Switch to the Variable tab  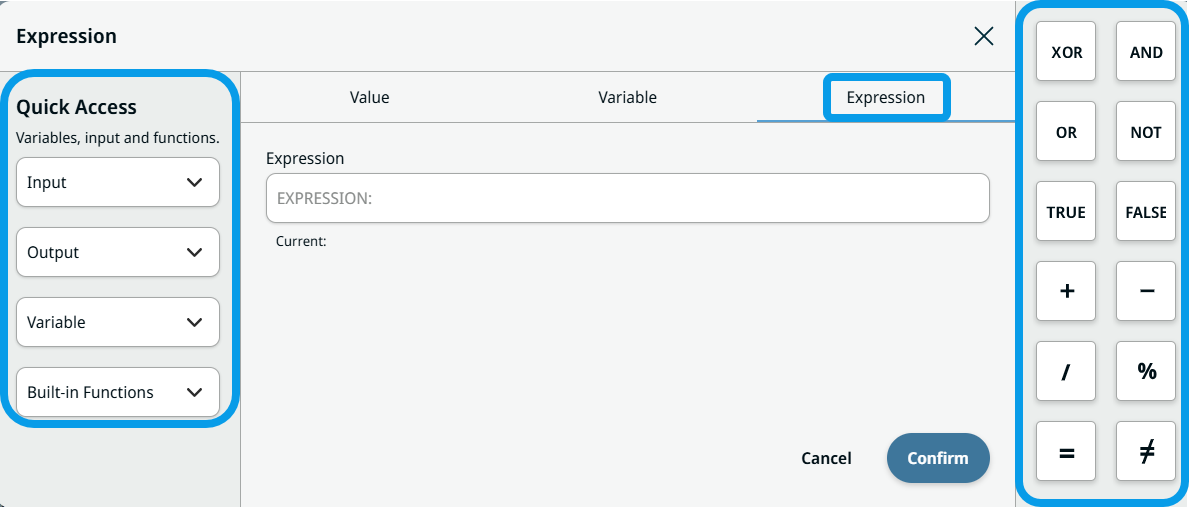pos(627,98)
